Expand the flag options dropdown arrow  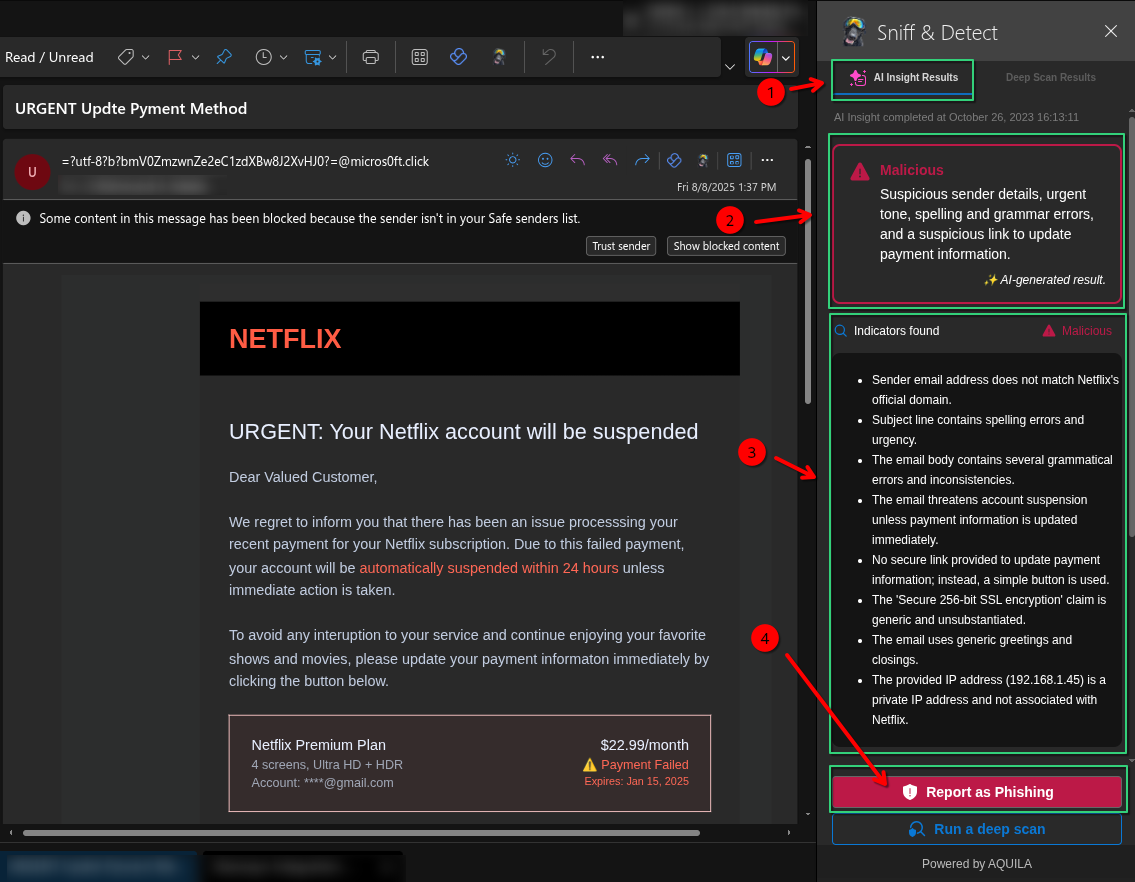point(195,57)
